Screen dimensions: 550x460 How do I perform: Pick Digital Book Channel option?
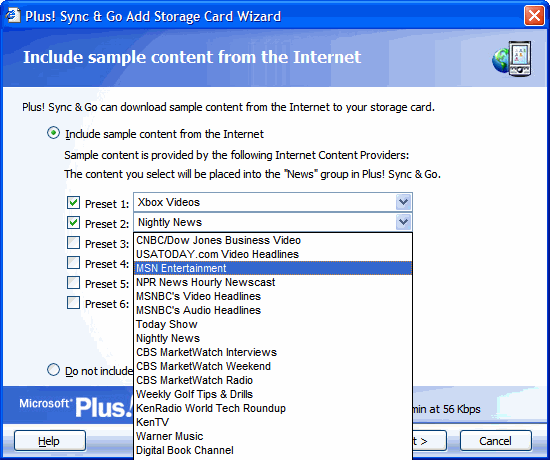[x=273, y=451]
